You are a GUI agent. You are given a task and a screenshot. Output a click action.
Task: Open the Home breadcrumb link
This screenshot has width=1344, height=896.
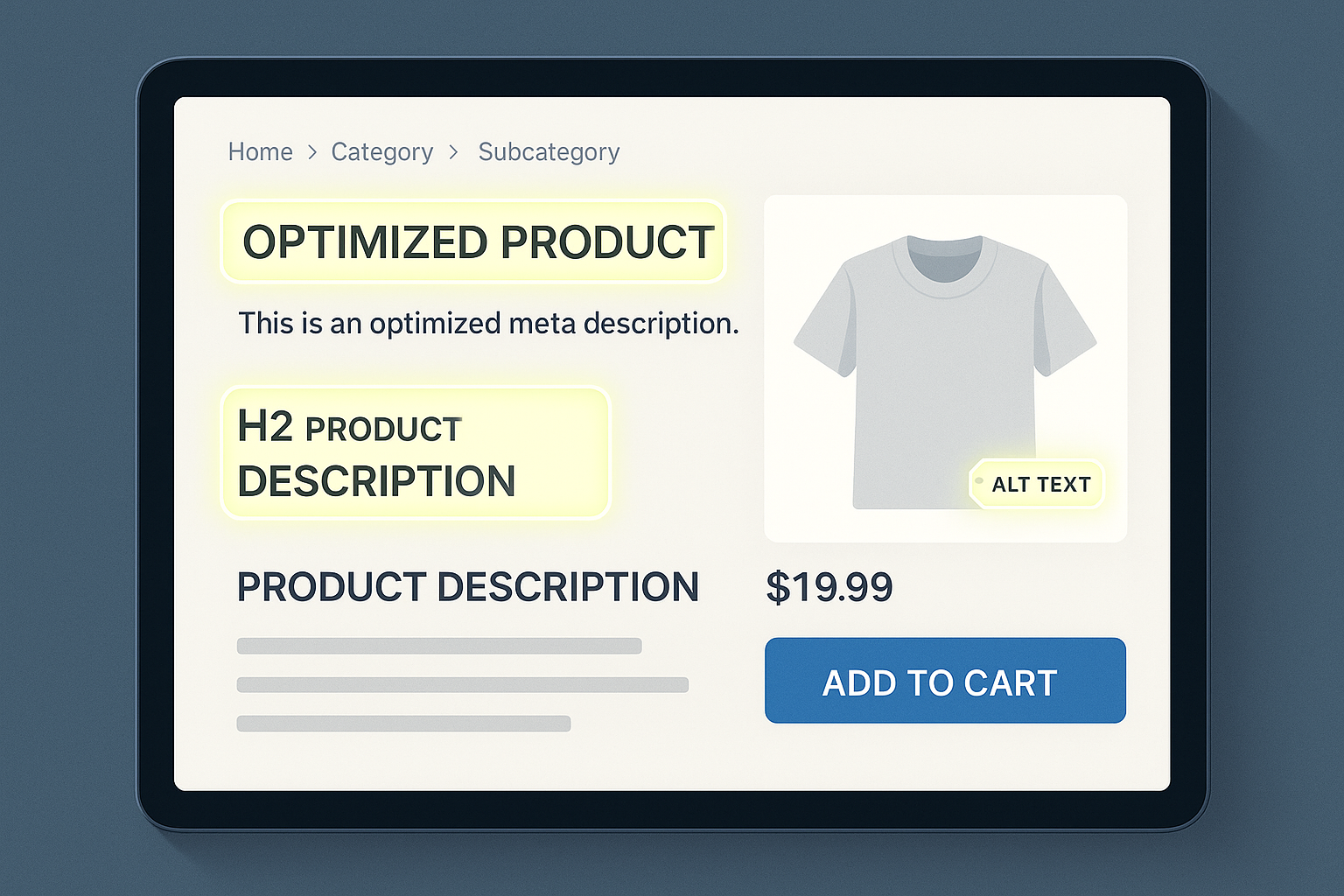(260, 152)
